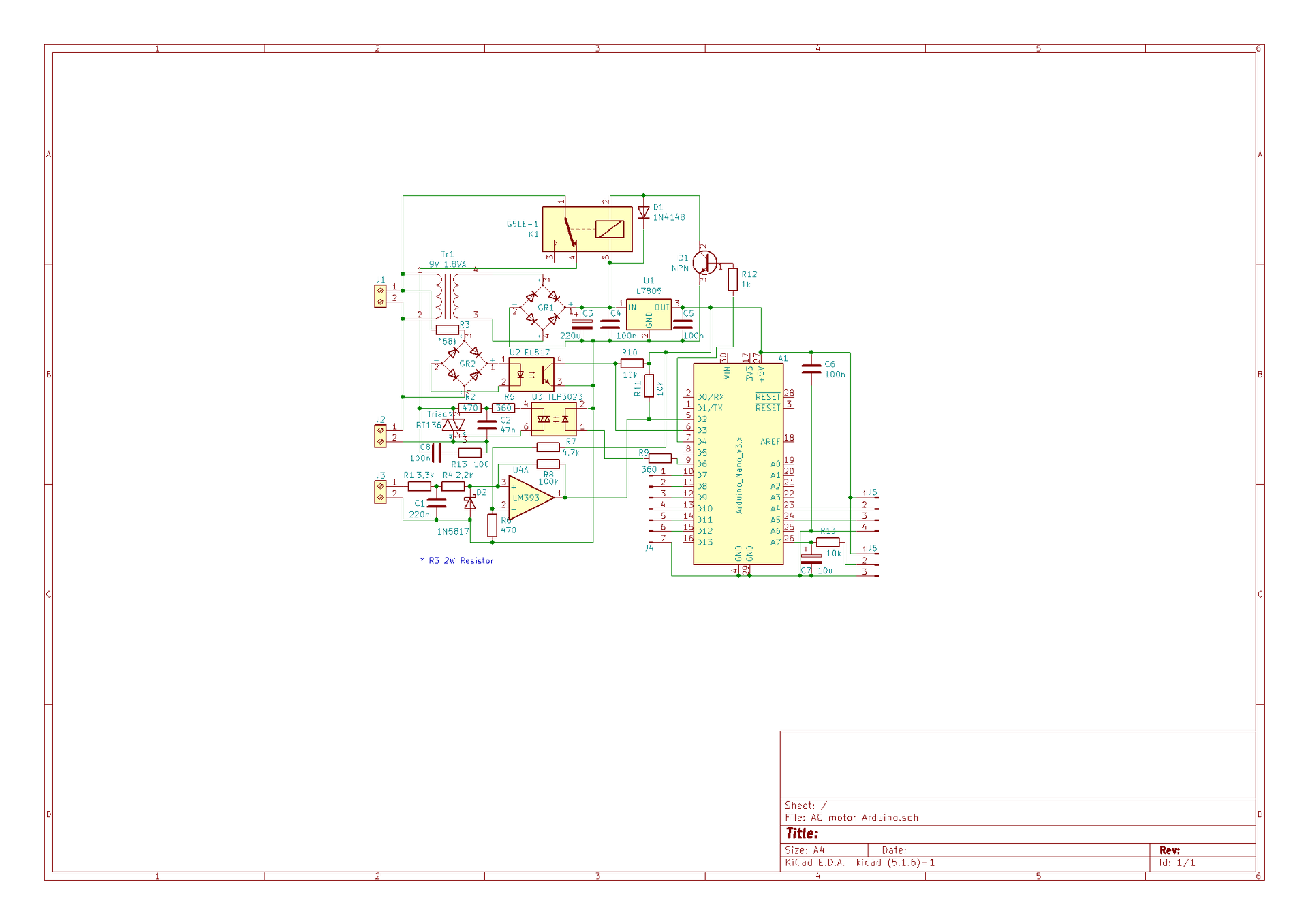Select the GR1 bridge rectifier
This screenshot has height=924, width=1308.
coord(542,308)
